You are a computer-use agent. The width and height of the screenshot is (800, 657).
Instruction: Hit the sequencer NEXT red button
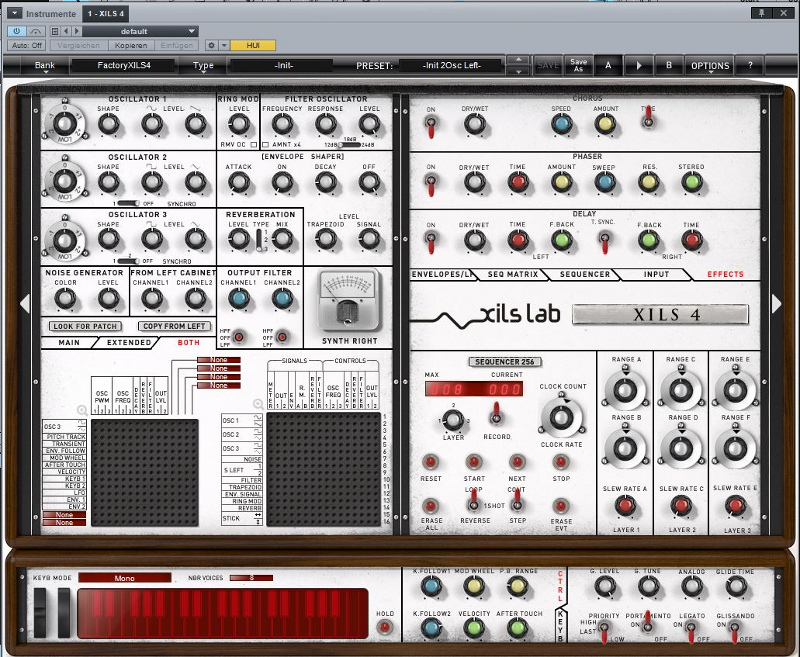coord(517,462)
